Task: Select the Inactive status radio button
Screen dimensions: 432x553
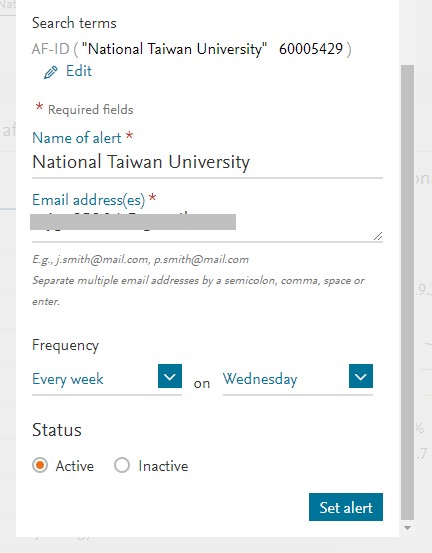Action: click(x=122, y=465)
